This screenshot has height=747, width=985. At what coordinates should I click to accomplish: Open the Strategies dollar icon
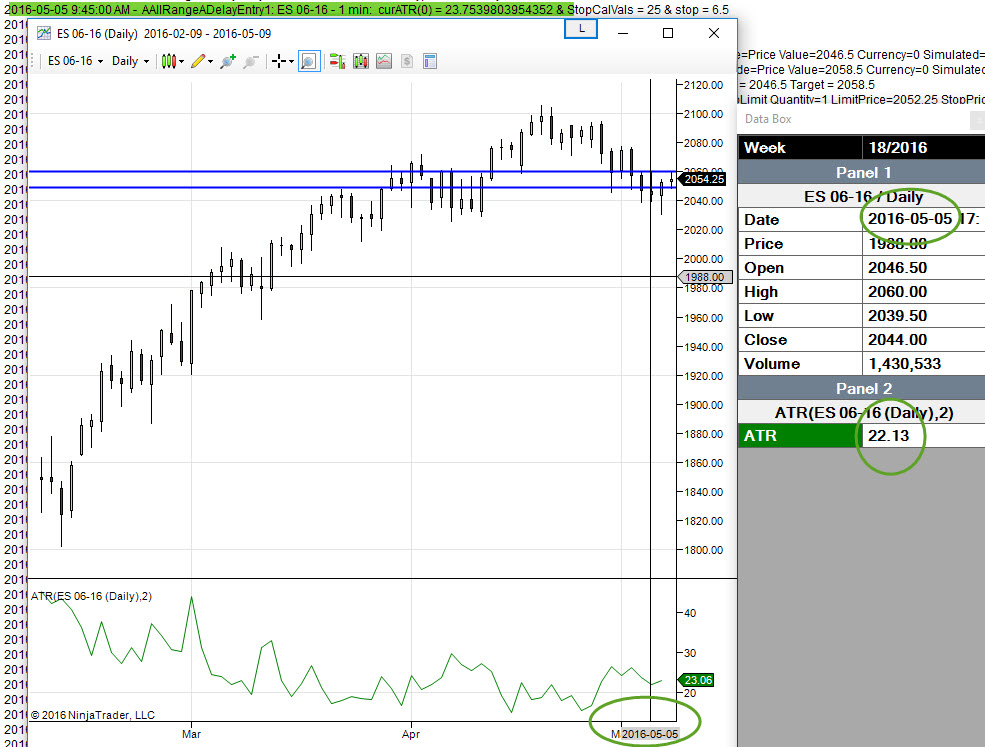click(407, 61)
